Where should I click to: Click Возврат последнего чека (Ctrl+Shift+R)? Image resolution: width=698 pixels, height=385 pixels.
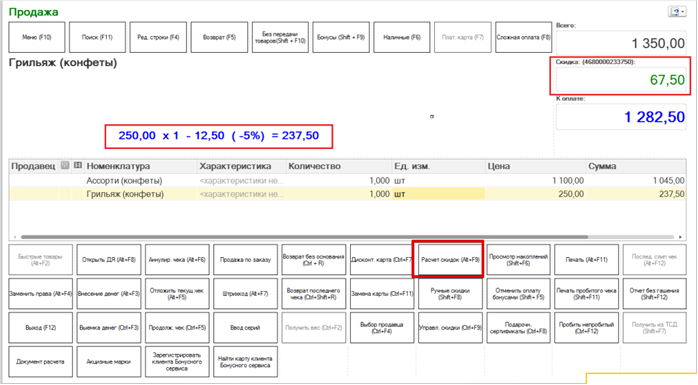313,294
